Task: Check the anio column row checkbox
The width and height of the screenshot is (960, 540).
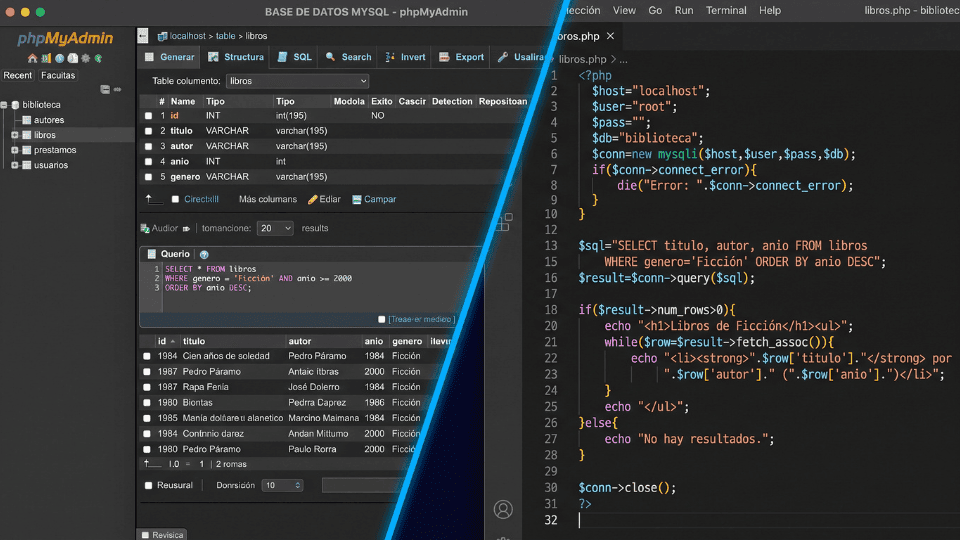Action: click(x=148, y=162)
